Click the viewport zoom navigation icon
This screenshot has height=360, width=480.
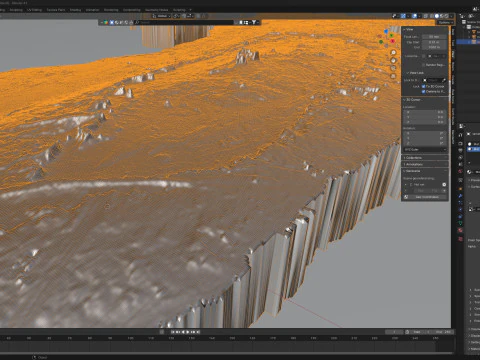click(393, 53)
